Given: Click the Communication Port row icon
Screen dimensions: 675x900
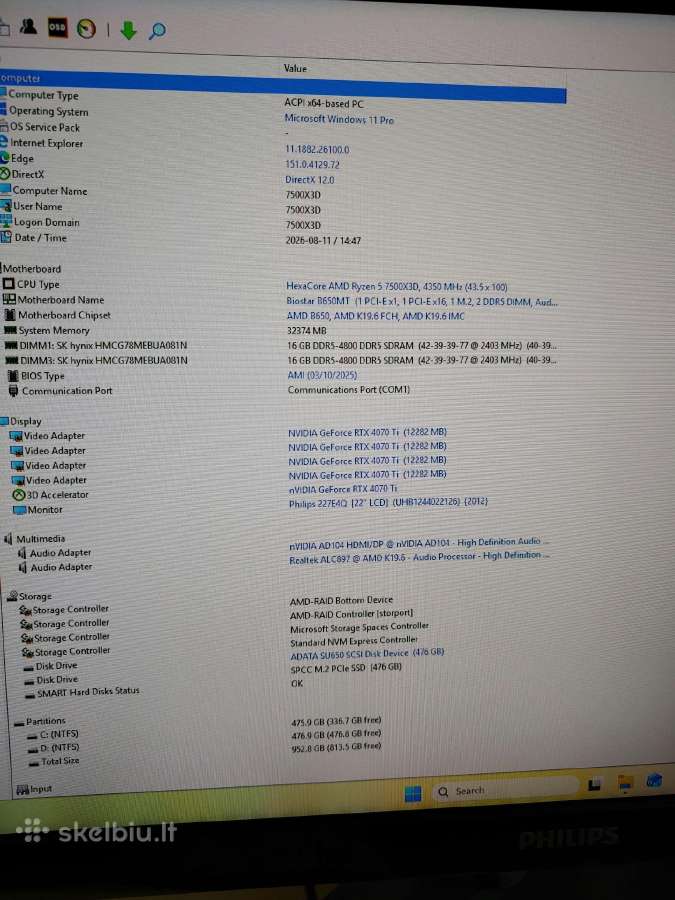Looking at the screenshot, I should click(x=14, y=391).
